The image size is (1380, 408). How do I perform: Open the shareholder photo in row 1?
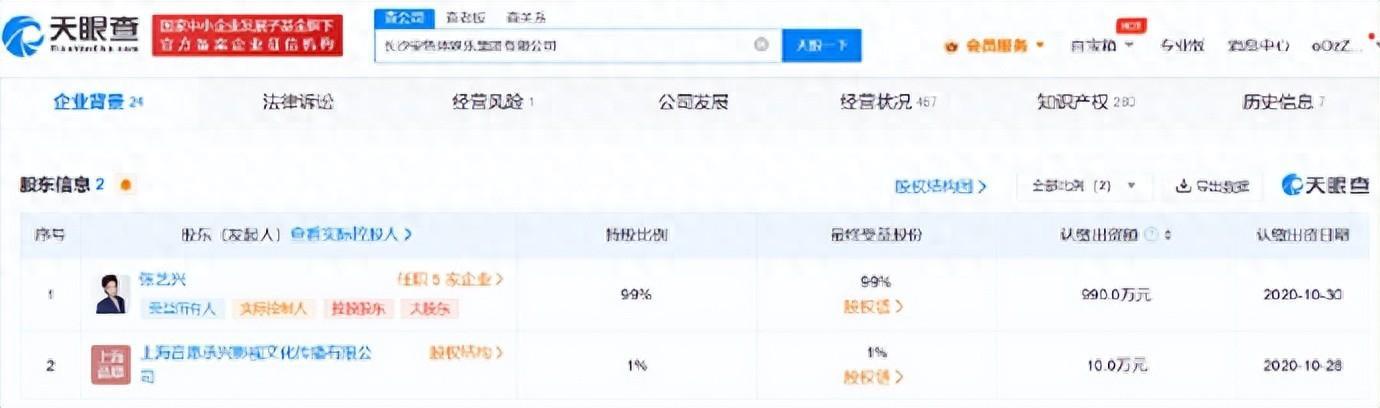[x=111, y=294]
